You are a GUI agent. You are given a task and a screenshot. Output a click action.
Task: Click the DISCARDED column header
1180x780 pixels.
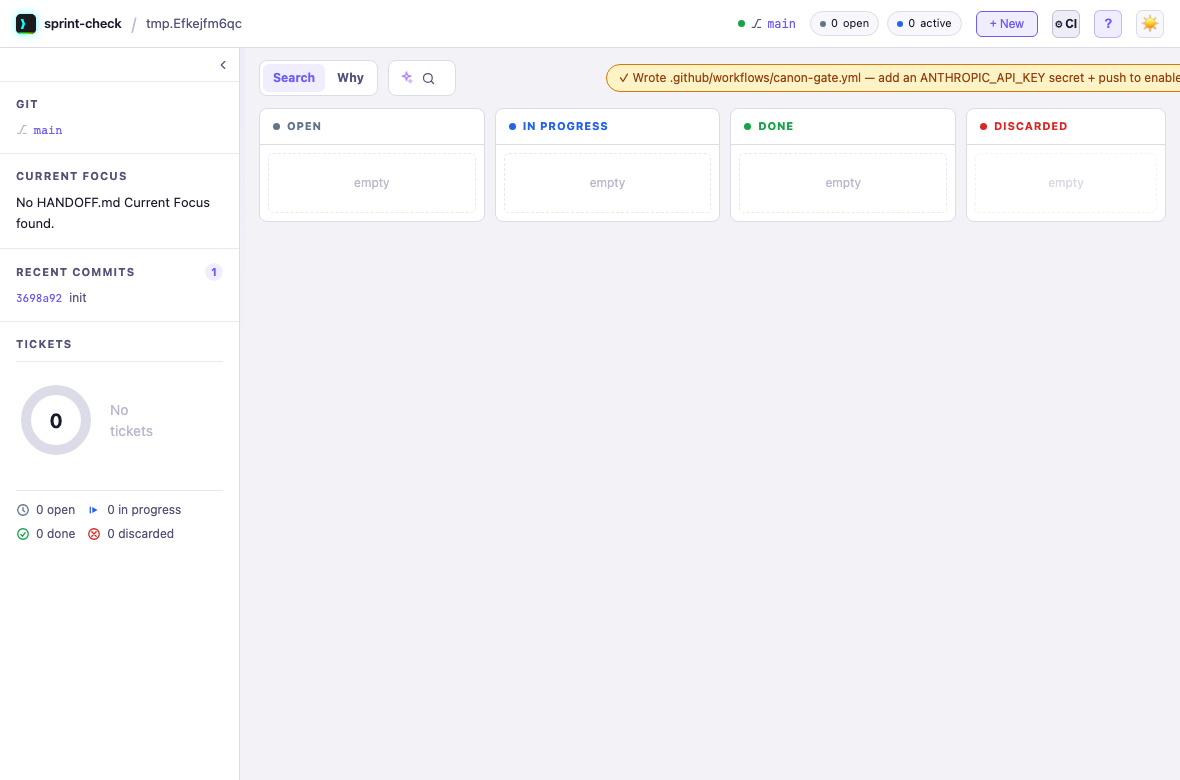point(1066,126)
